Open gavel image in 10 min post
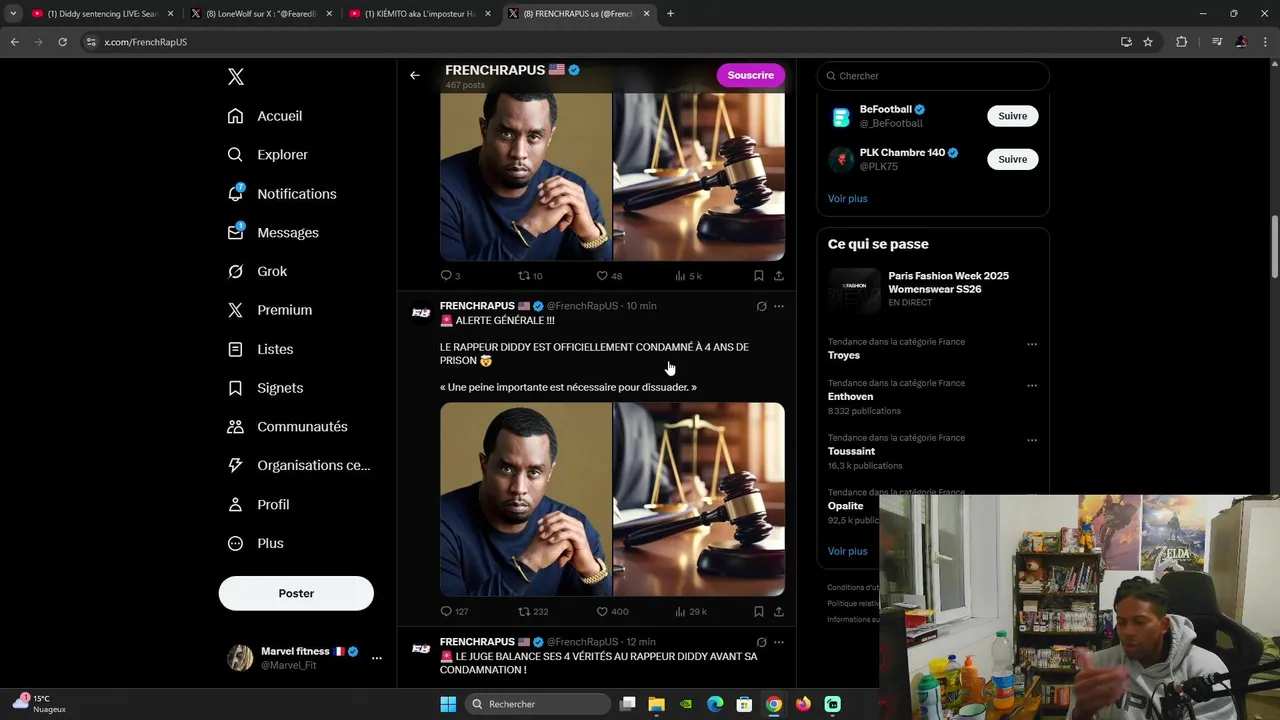 pyautogui.click(x=699, y=500)
